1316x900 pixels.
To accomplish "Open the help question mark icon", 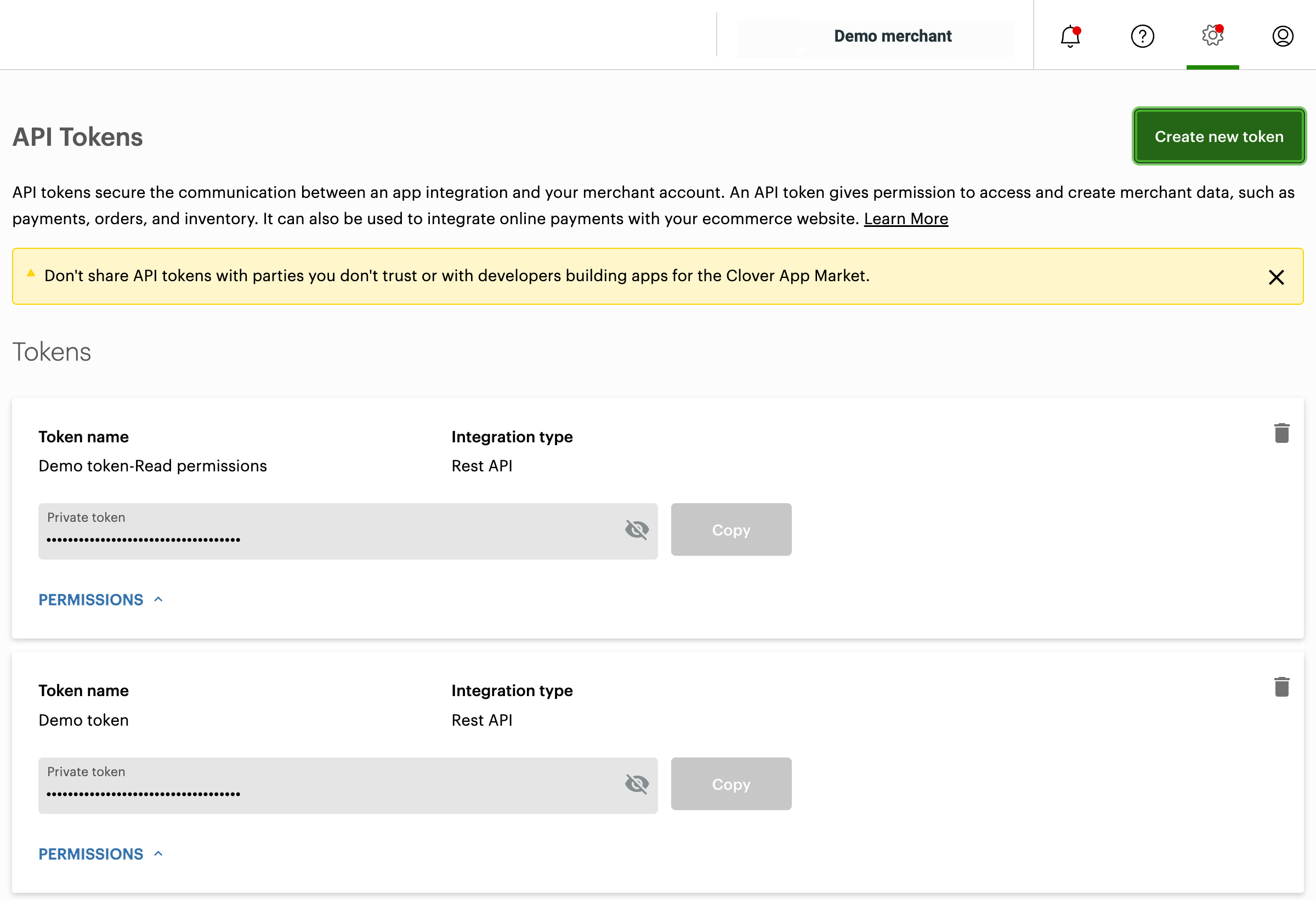I will tap(1142, 36).
